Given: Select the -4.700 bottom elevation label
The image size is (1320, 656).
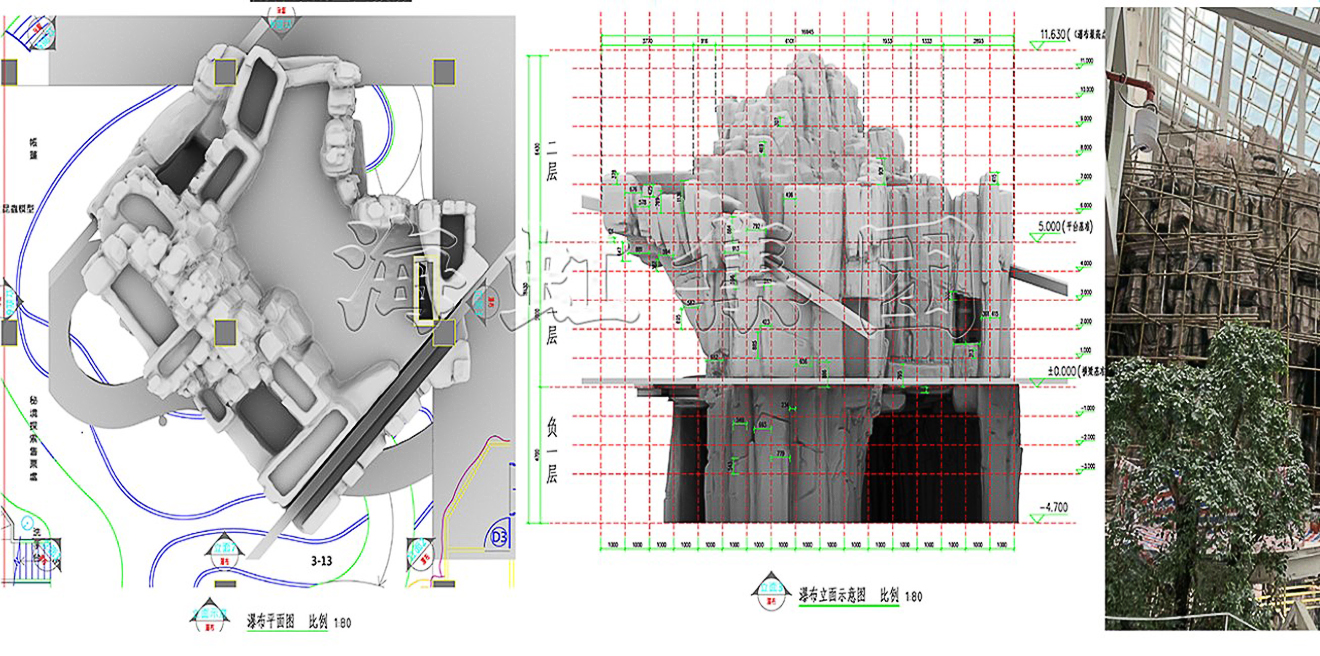Looking at the screenshot, I should click(x=1052, y=507).
